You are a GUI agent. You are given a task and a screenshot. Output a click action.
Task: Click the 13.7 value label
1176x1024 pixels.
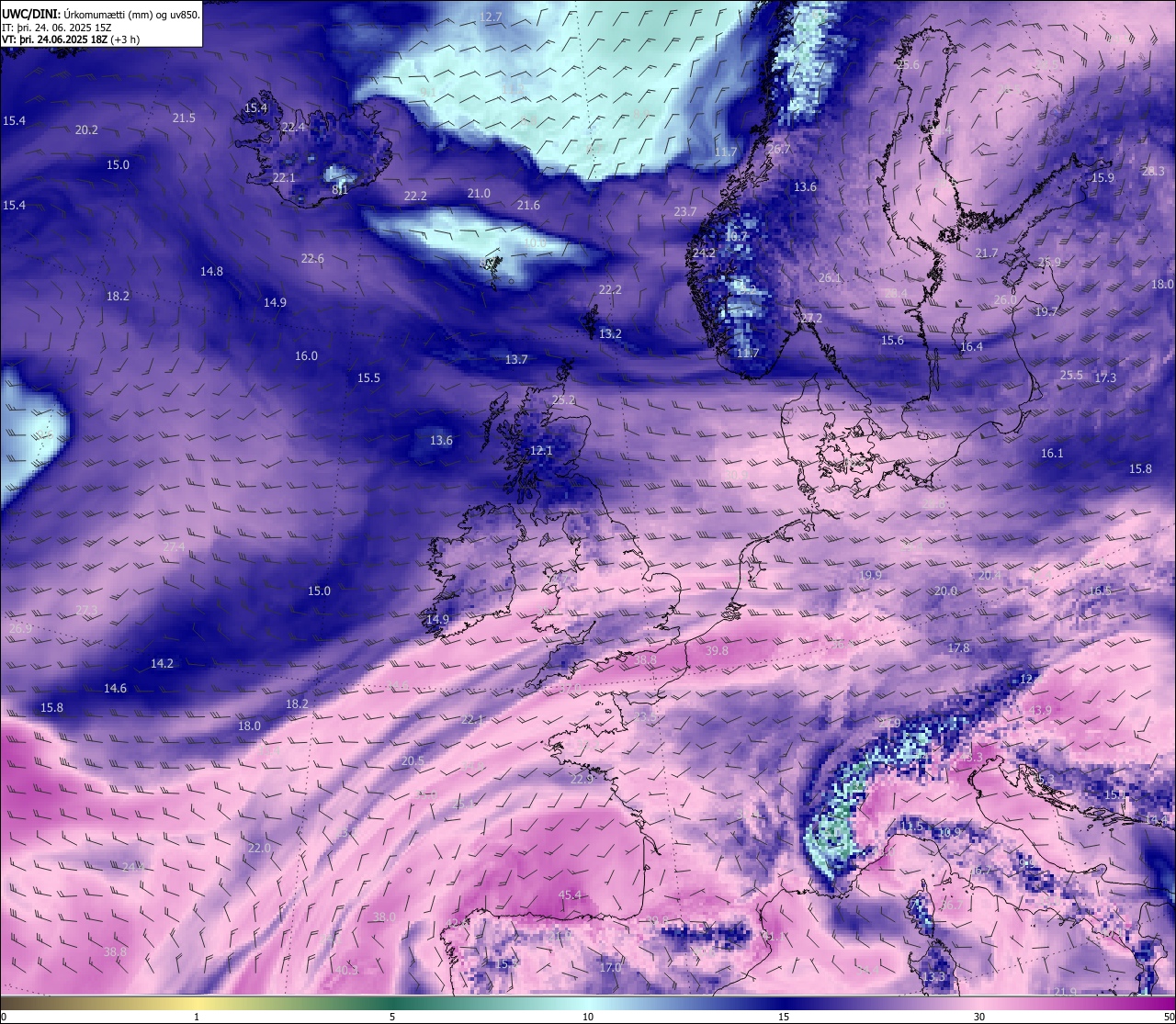[516, 360]
